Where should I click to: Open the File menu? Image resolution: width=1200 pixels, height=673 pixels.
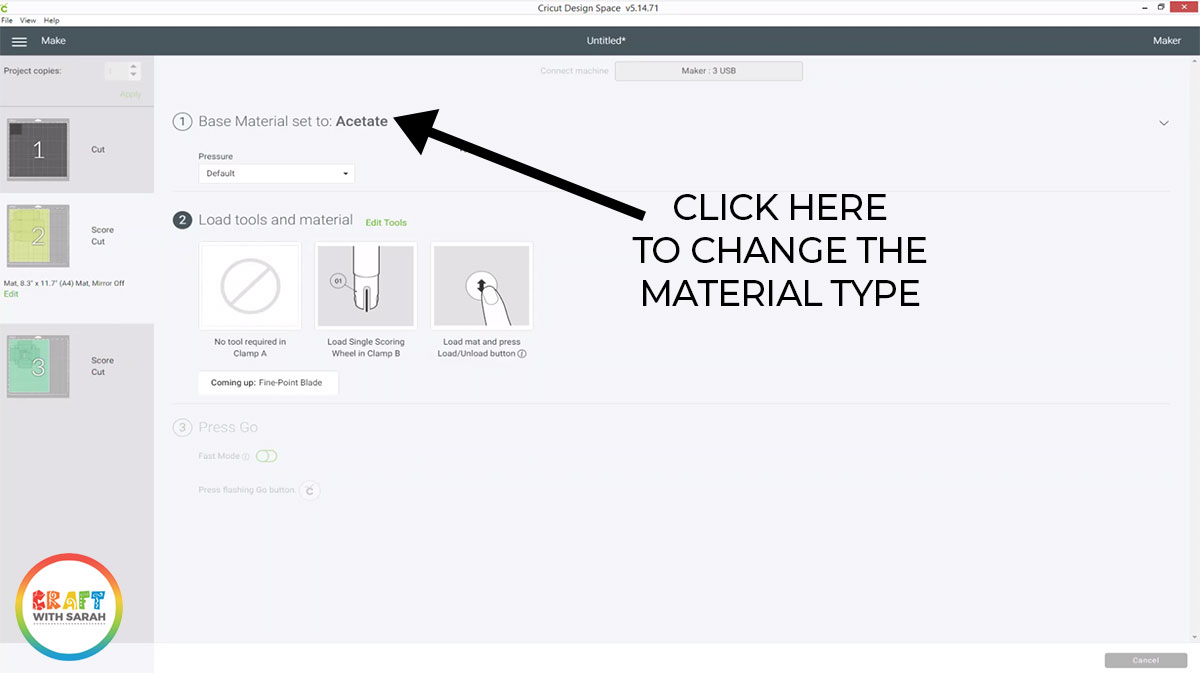coord(9,19)
